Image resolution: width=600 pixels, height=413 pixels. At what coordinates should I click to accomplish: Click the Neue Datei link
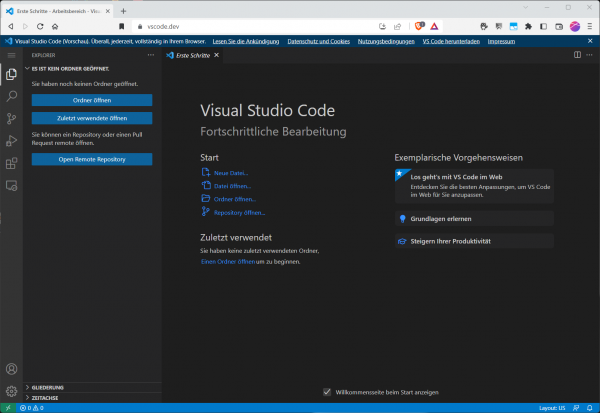(x=231, y=173)
